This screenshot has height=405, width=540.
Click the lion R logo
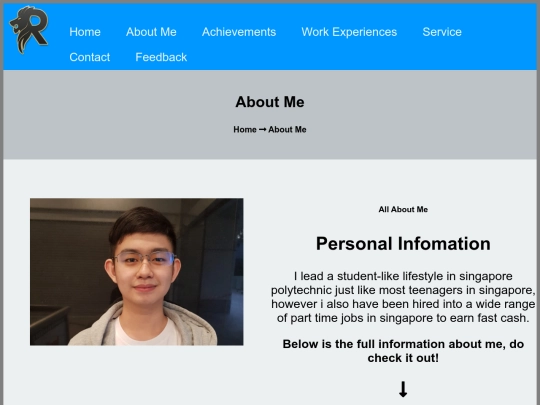[x=29, y=30]
